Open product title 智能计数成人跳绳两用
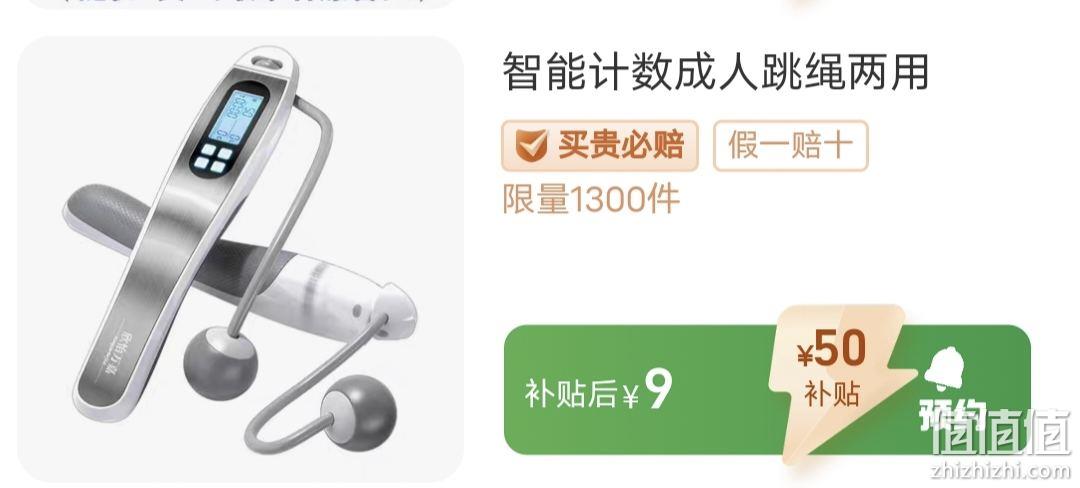The height and width of the screenshot is (488, 1080). click(716, 72)
